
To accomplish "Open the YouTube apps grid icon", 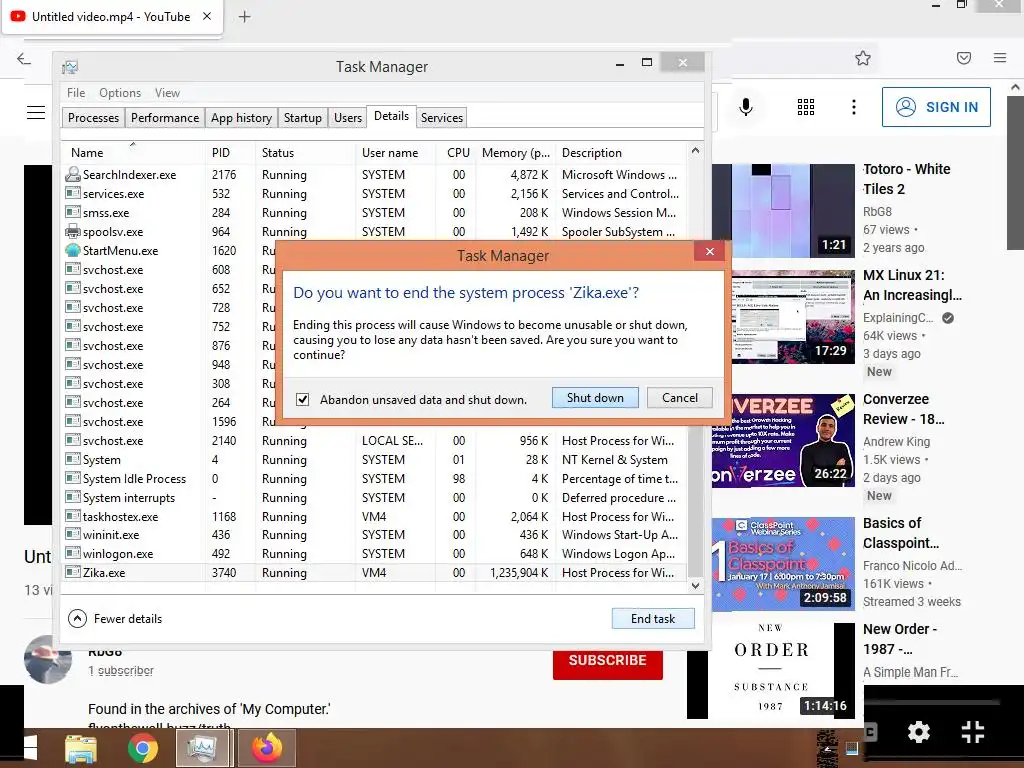I will [x=806, y=107].
